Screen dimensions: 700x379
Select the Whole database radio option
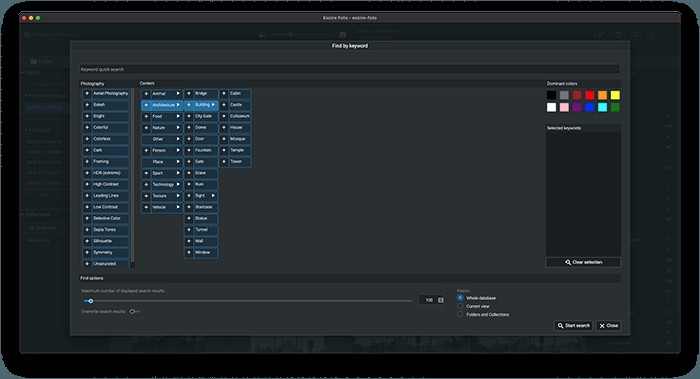coord(460,298)
